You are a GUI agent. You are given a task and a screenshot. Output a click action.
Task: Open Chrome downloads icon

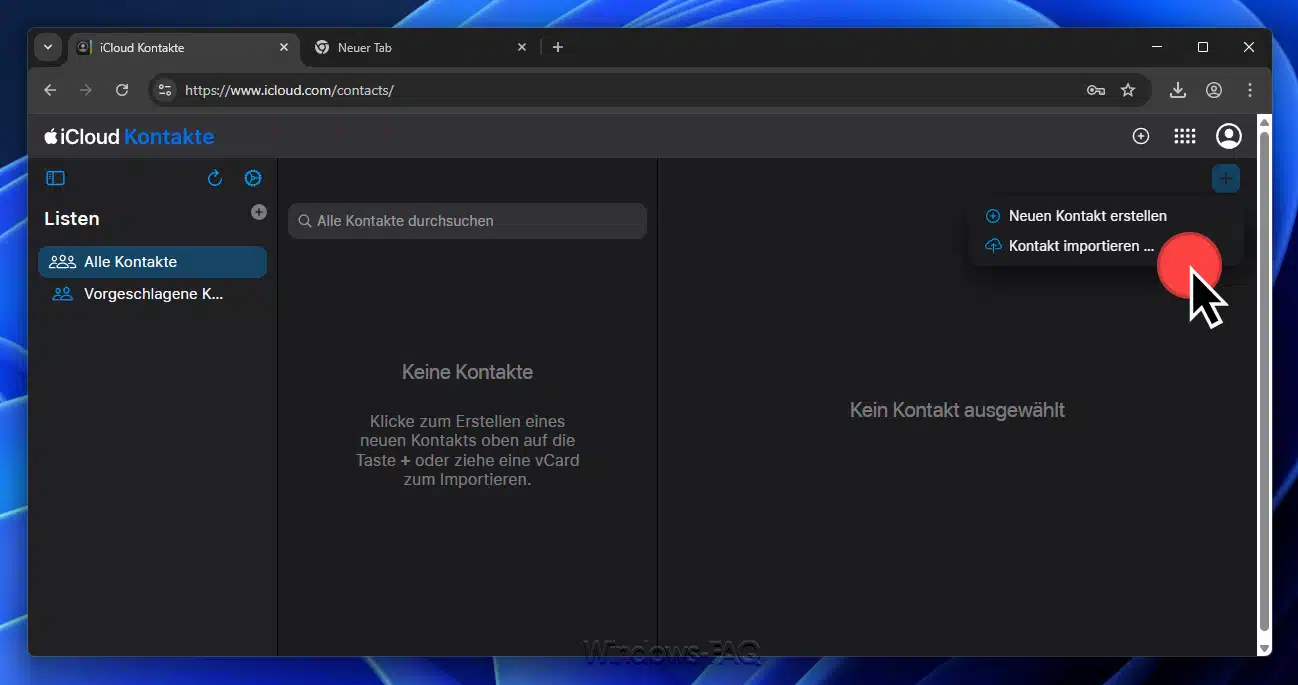[x=1178, y=90]
